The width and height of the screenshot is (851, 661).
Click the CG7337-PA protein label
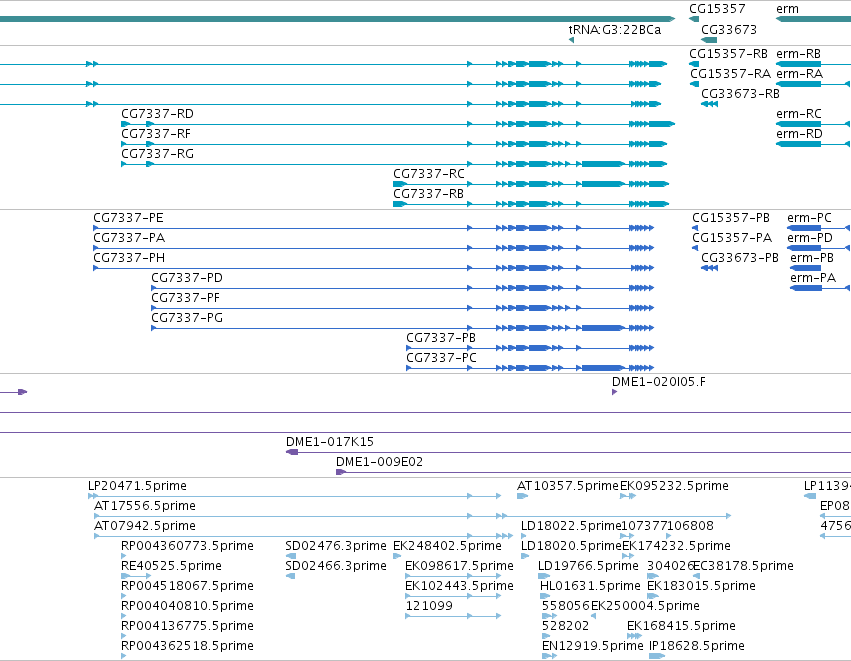[x=129, y=238]
